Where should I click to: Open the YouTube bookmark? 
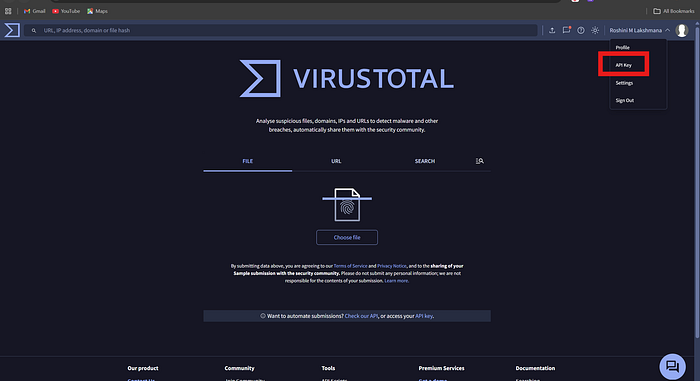coord(66,11)
